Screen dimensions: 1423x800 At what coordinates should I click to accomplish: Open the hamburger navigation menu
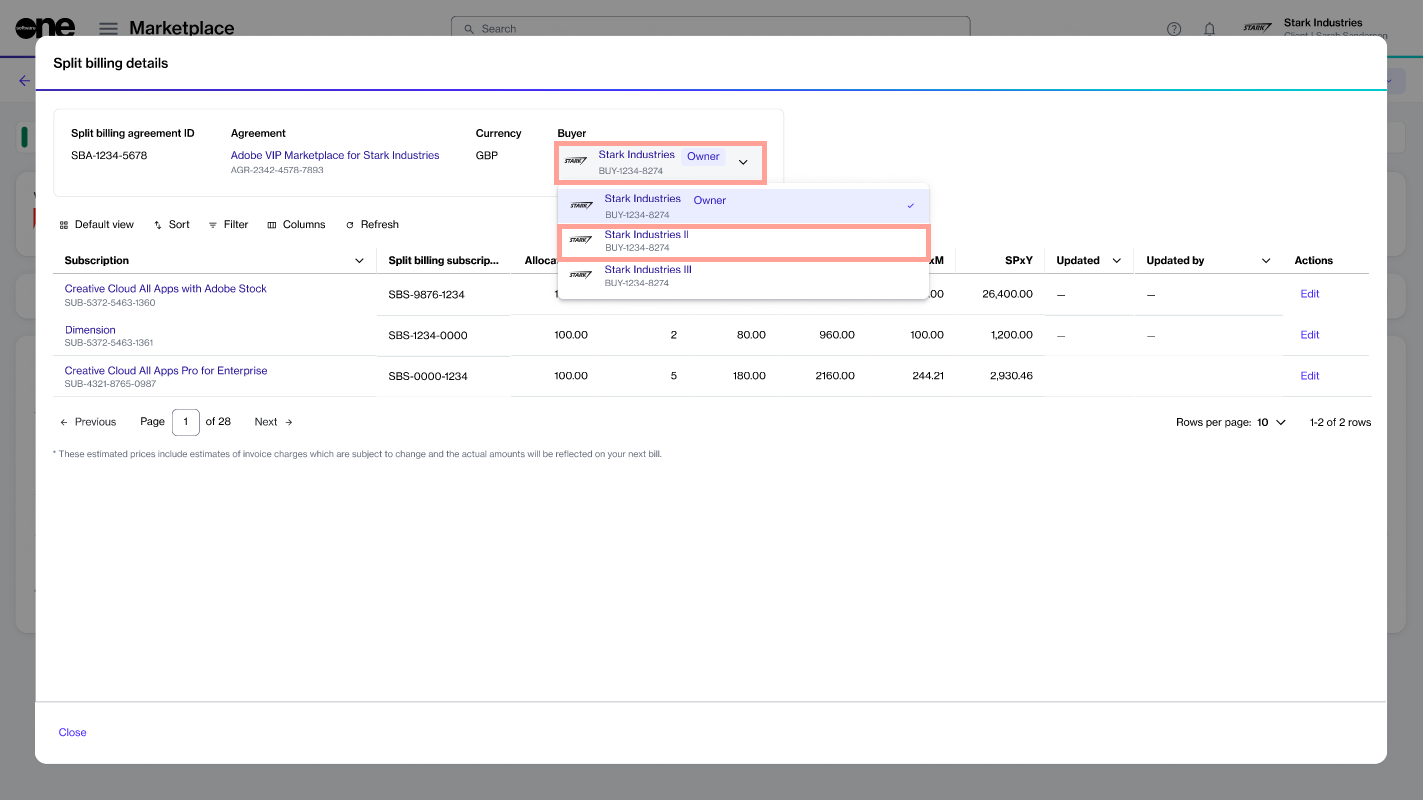(108, 29)
